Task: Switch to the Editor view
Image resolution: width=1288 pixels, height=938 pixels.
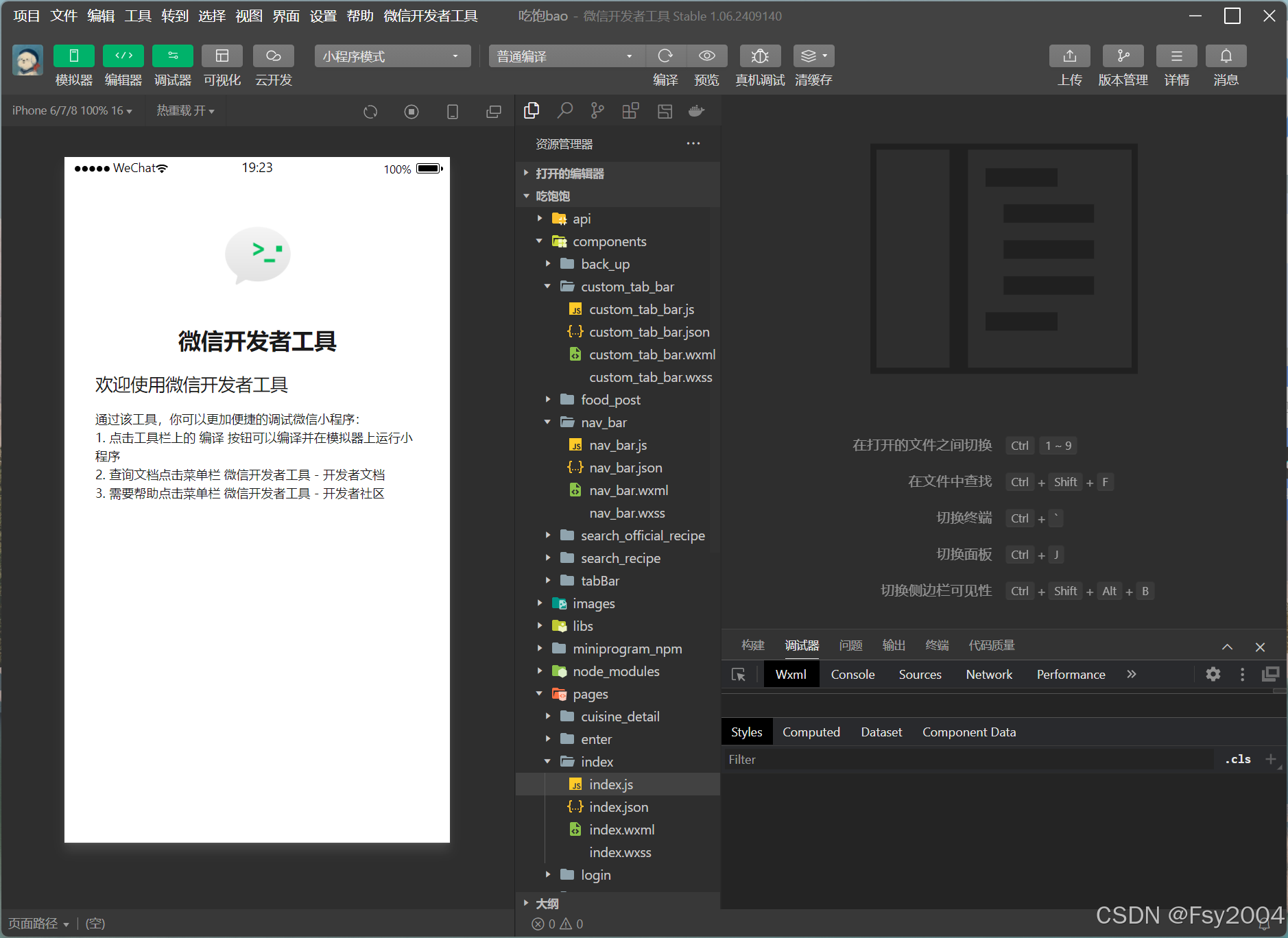Action: [123, 65]
